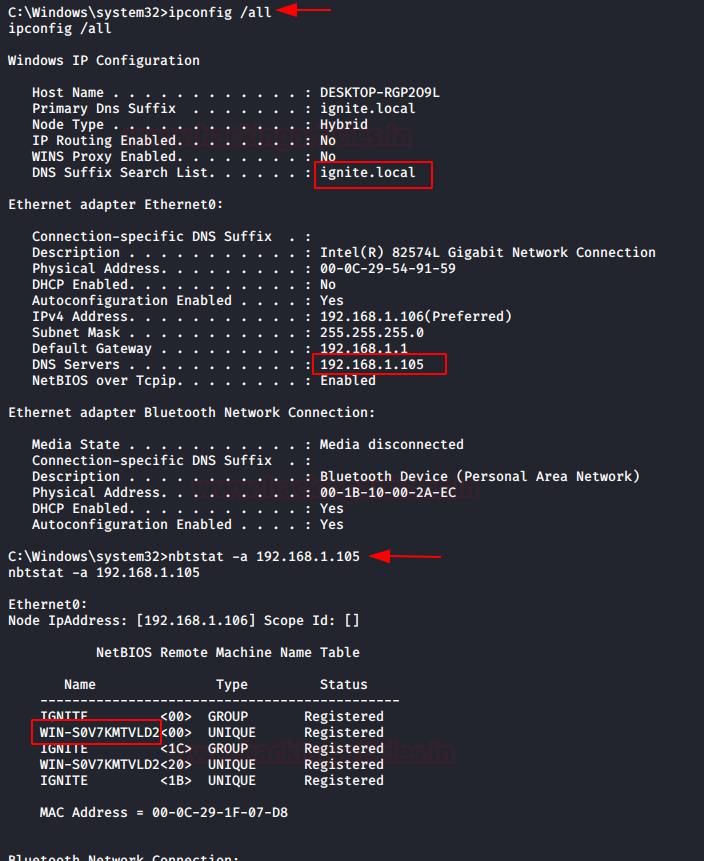Viewport: 704px width, 861px height.
Task: Click the red arrow beside the nbtstat command
Action: click(405, 556)
